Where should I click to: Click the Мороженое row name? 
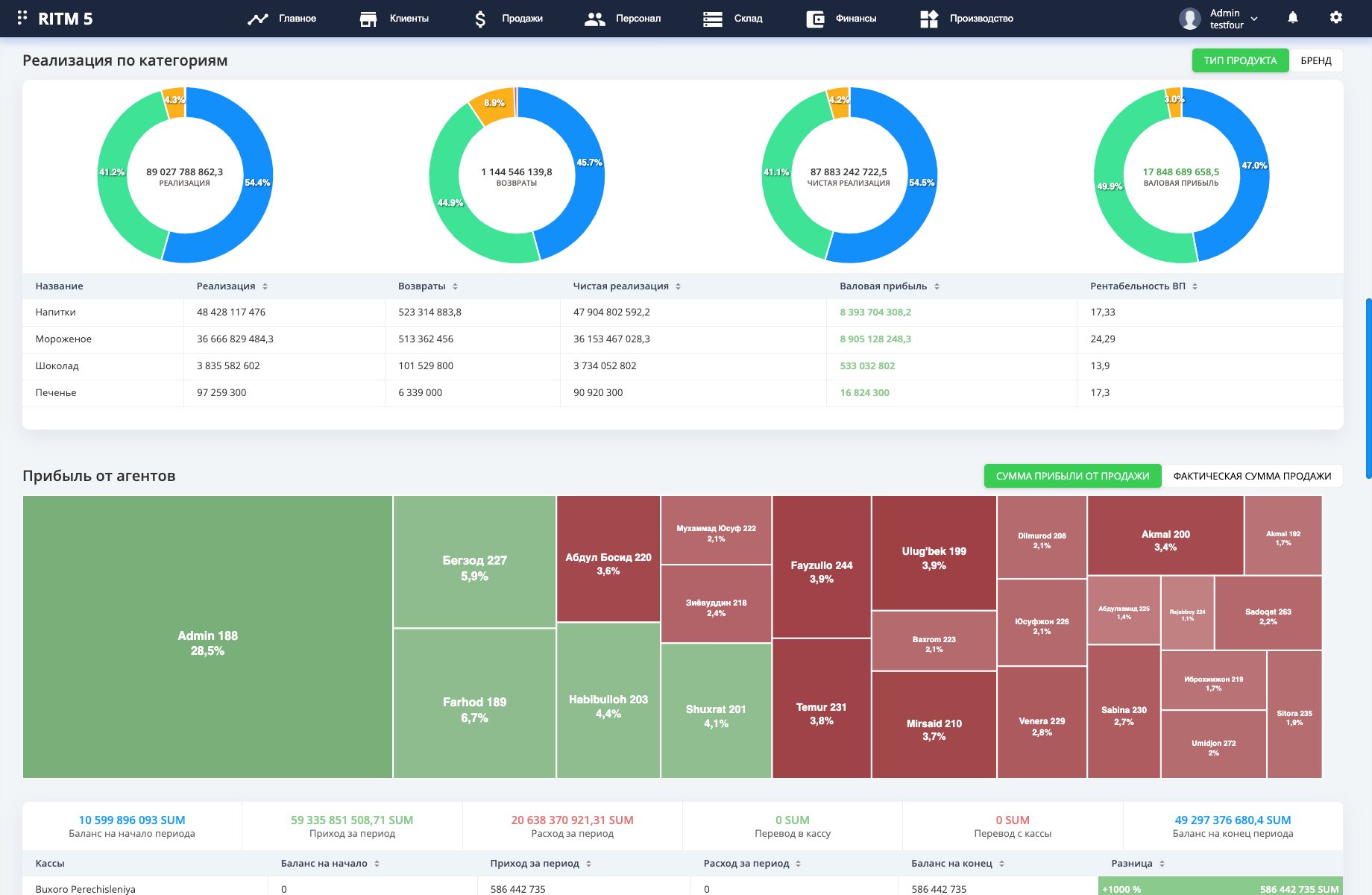tap(63, 339)
